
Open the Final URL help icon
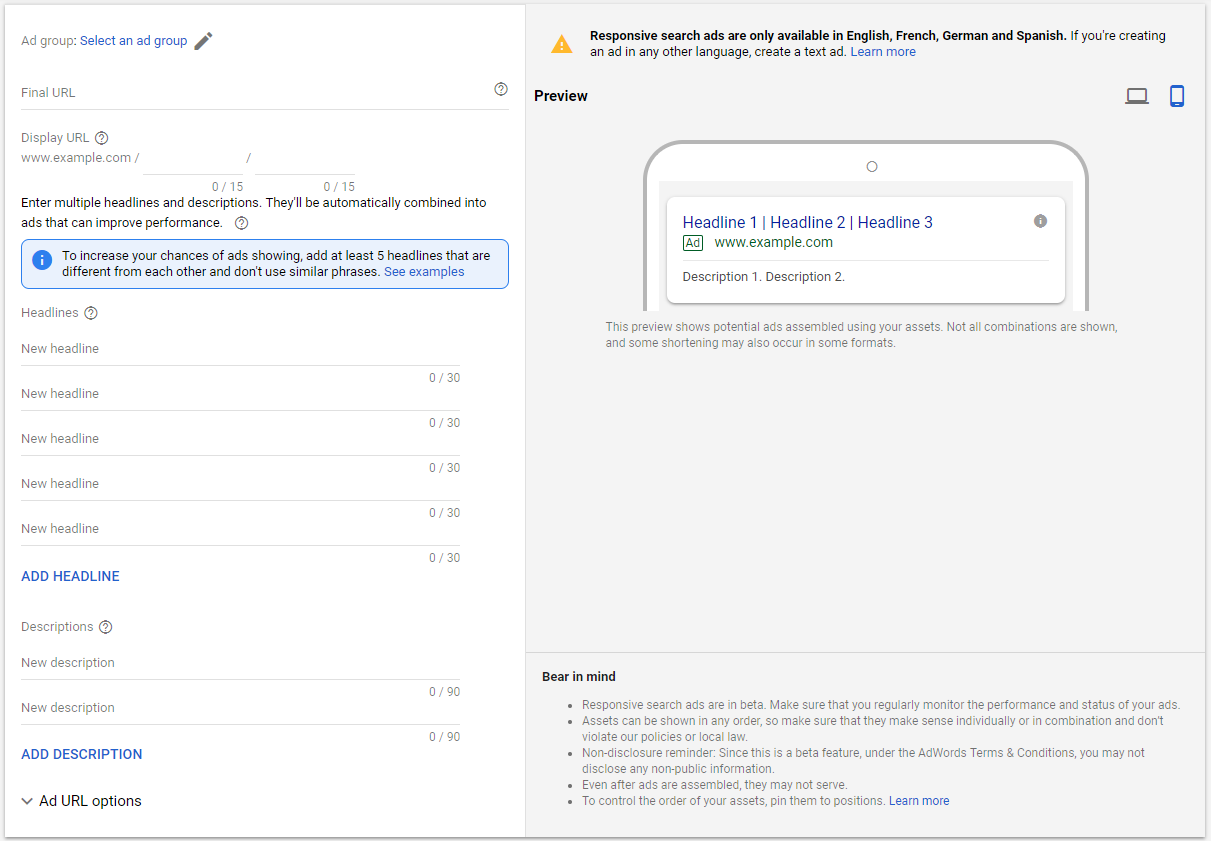[501, 89]
